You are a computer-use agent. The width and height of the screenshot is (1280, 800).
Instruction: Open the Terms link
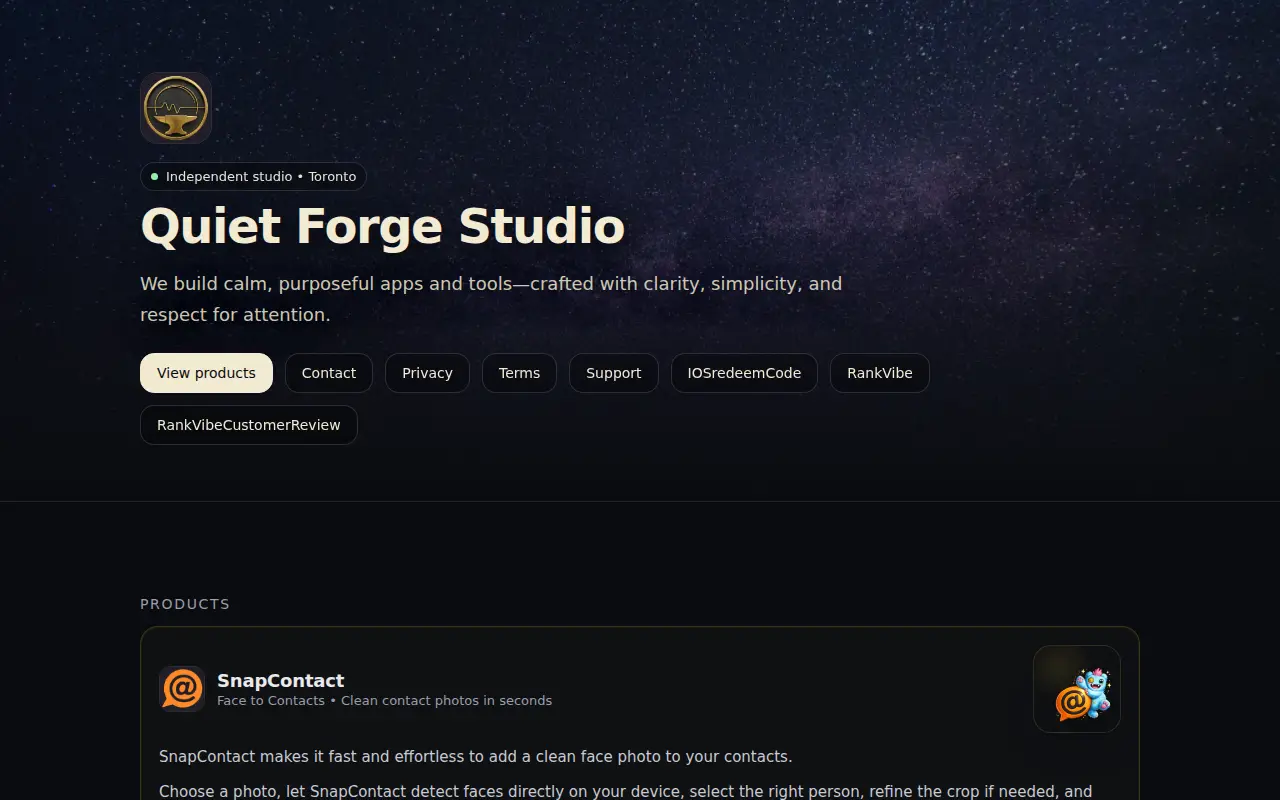tap(519, 373)
